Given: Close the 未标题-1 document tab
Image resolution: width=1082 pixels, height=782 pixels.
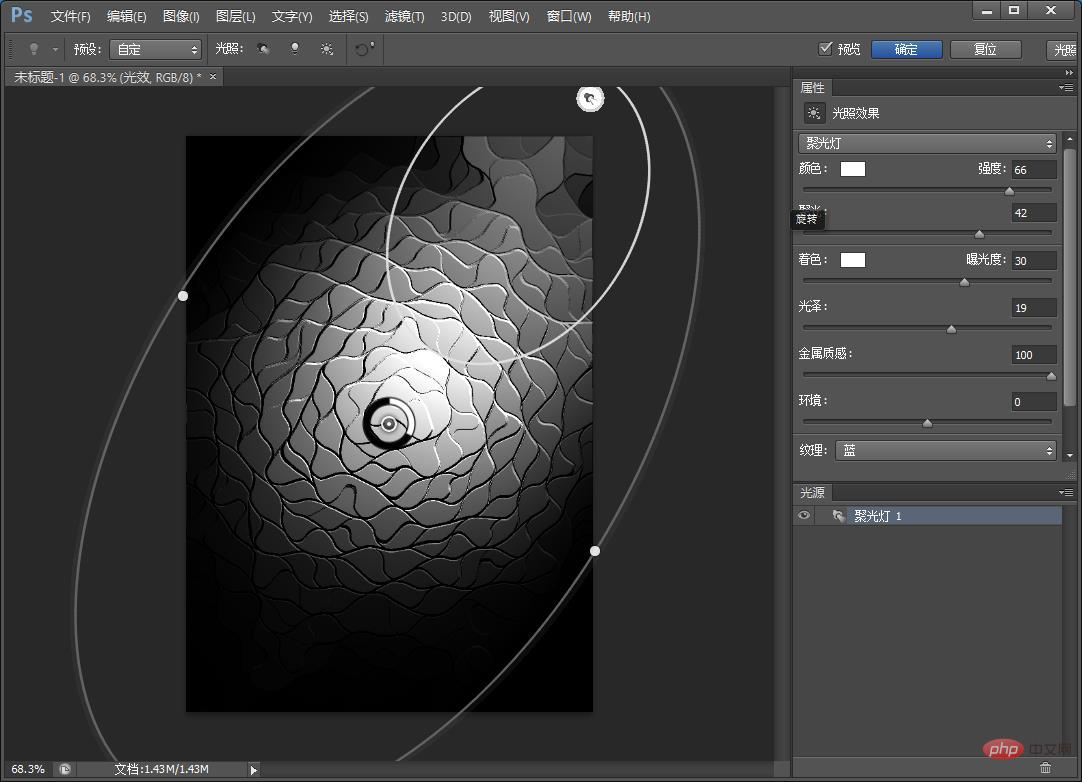Looking at the screenshot, I should click(x=213, y=76).
